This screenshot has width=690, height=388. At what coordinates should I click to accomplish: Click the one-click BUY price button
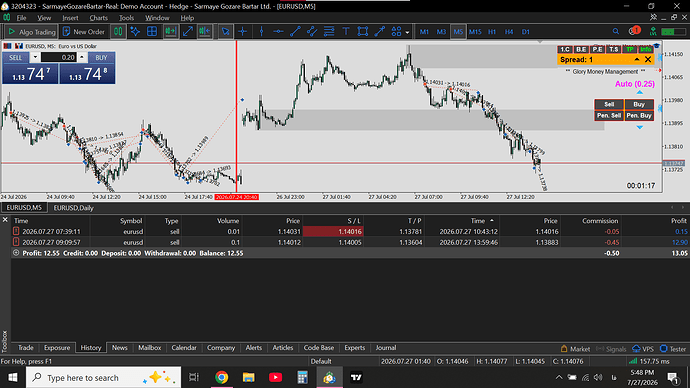pos(87,74)
